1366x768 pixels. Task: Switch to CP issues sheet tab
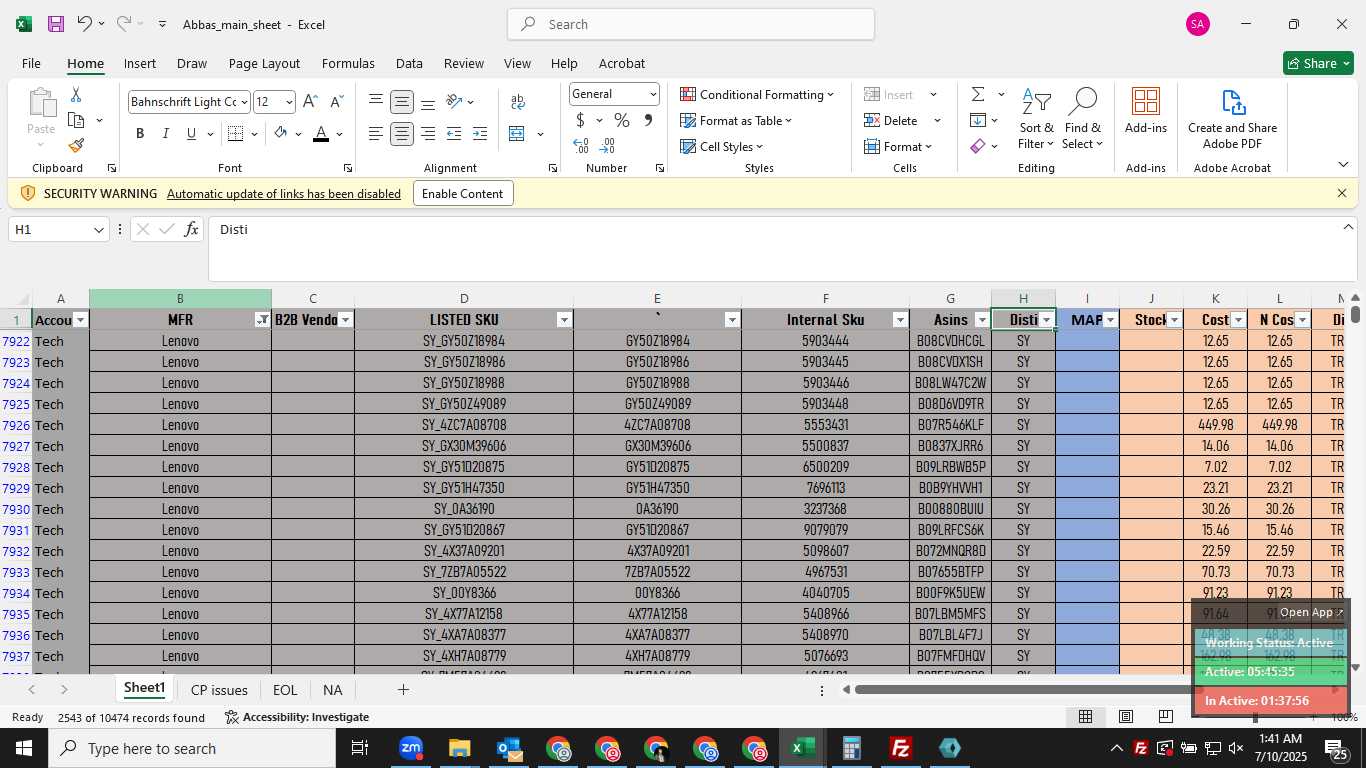pos(219,690)
